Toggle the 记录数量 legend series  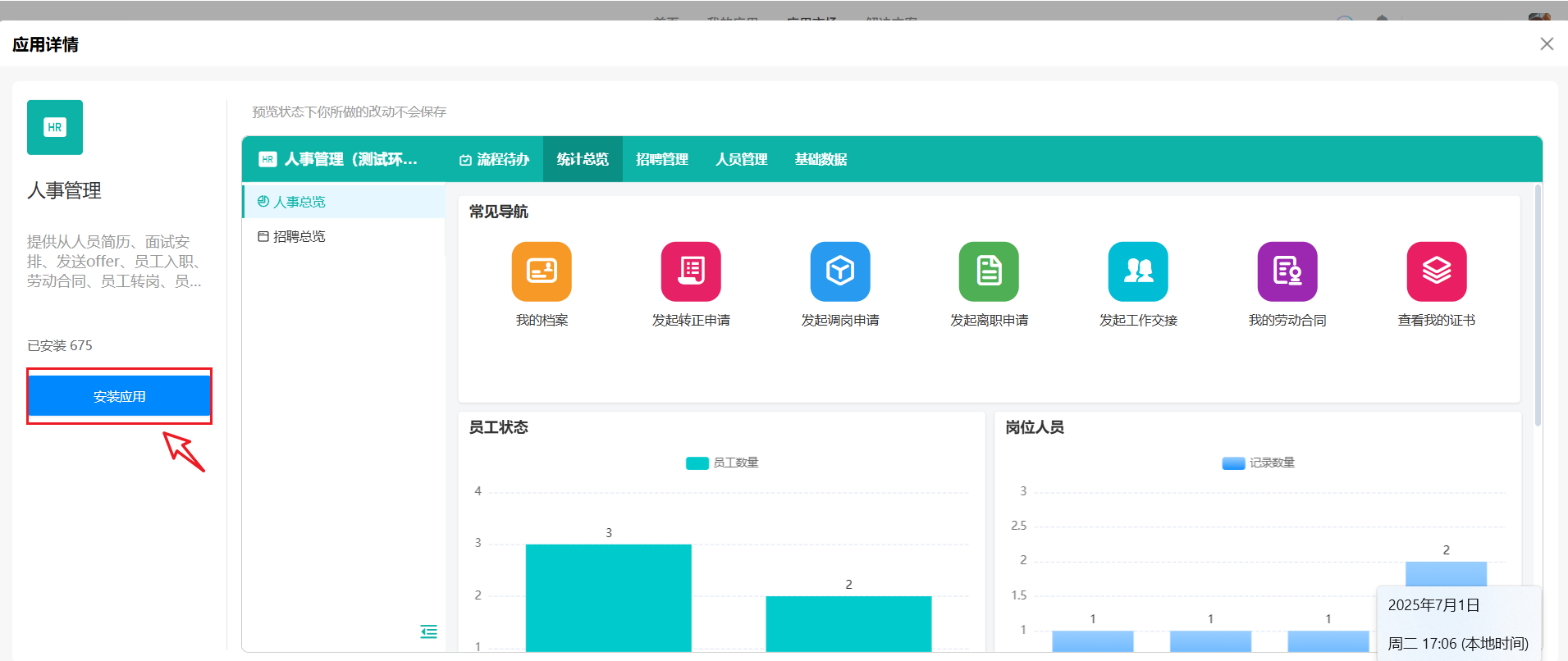pos(1259,463)
